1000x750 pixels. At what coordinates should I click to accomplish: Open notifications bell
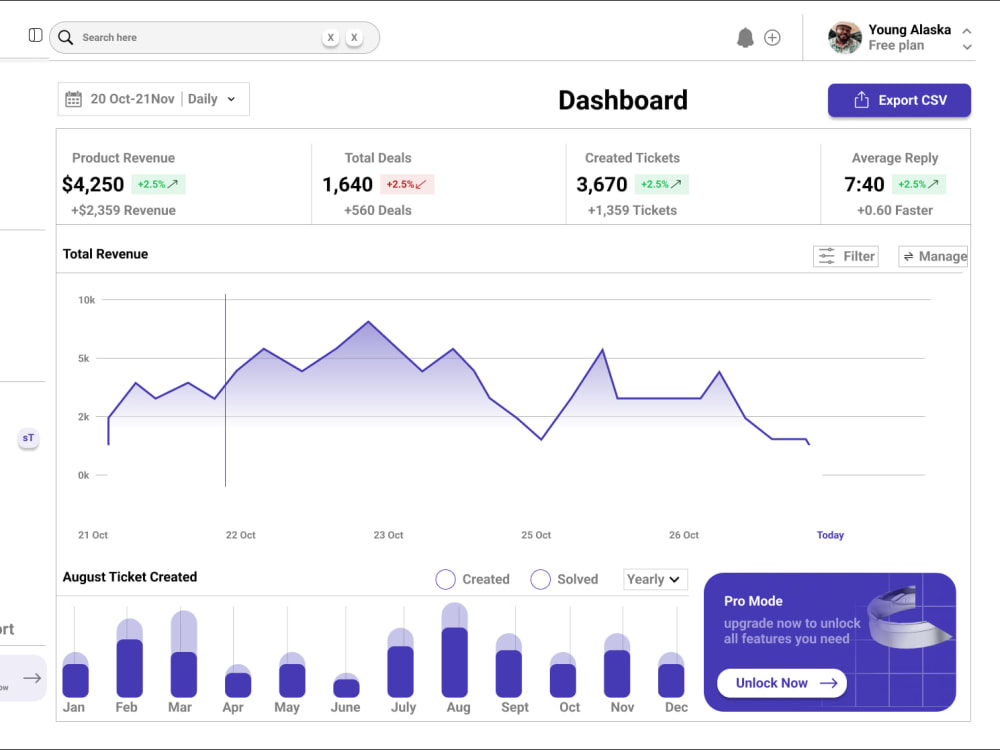(x=745, y=38)
